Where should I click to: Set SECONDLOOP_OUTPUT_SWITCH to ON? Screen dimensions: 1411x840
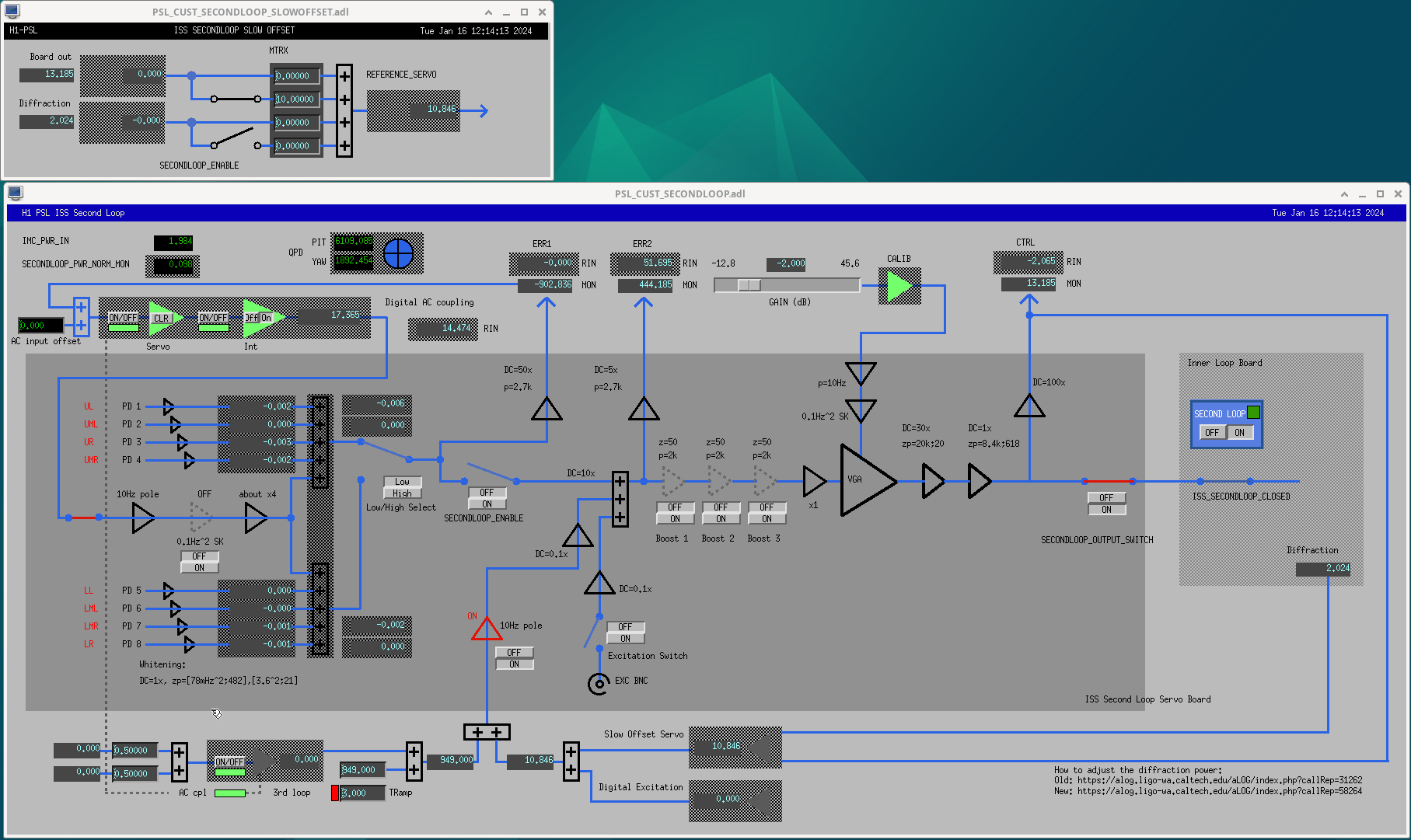[x=1106, y=510]
